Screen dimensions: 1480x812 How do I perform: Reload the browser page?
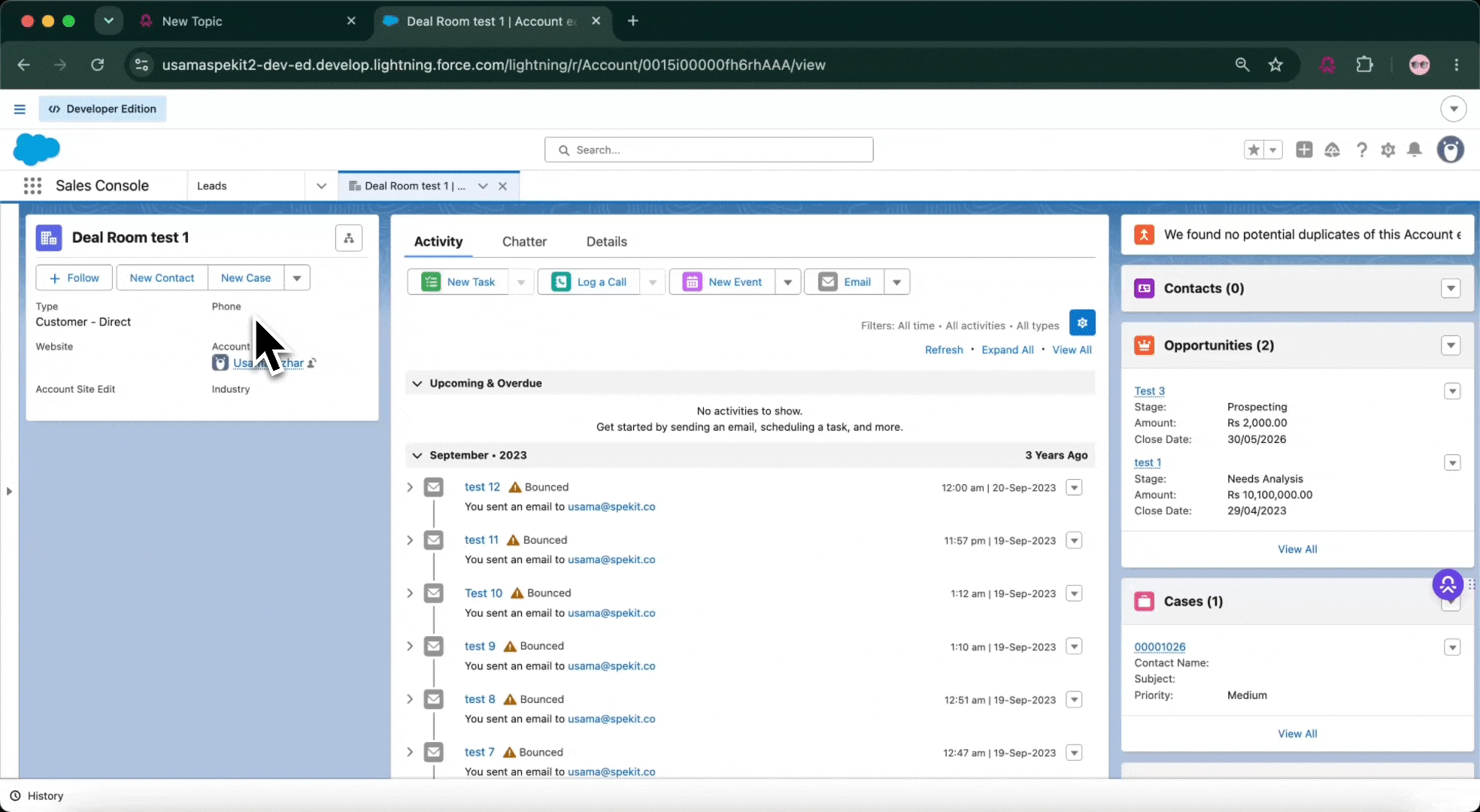(98, 65)
